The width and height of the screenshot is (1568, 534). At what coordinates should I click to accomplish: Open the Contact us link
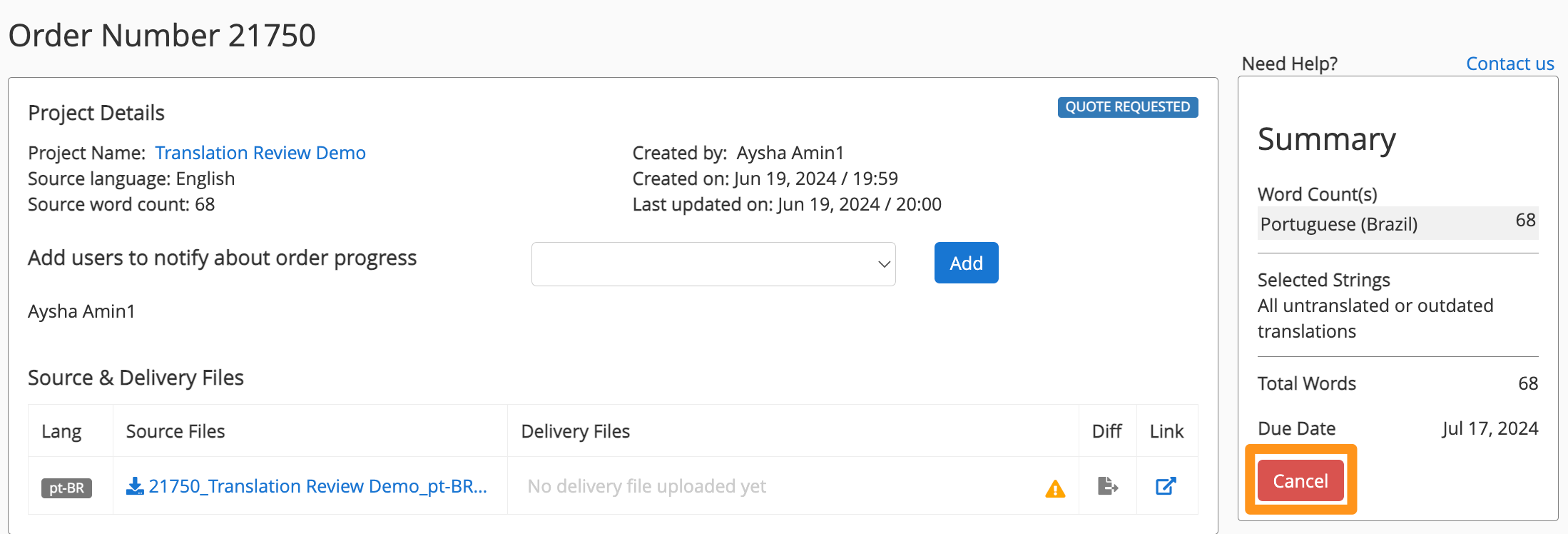1510,64
